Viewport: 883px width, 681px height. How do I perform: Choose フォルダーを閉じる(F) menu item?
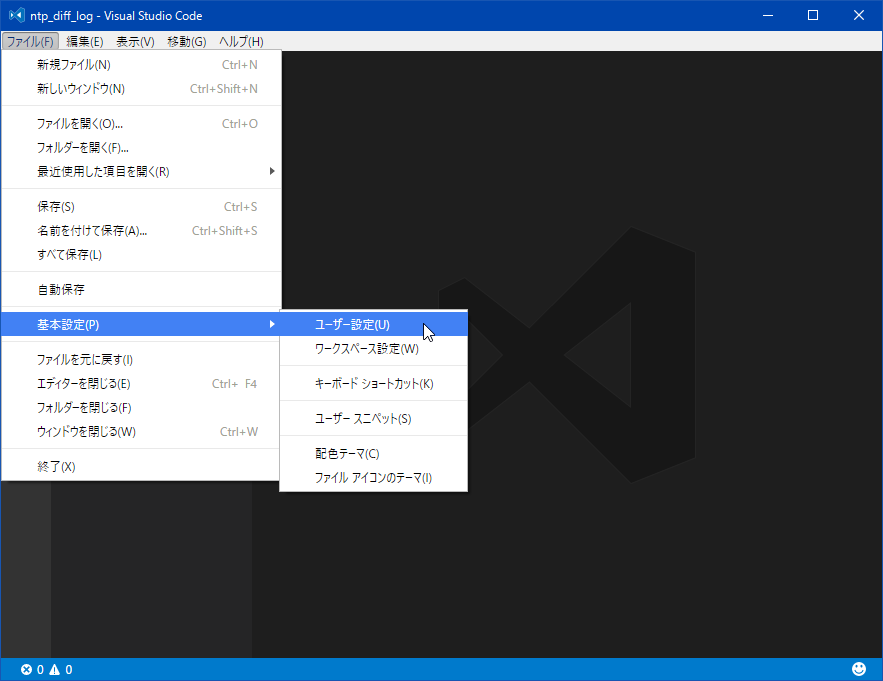pos(141,407)
